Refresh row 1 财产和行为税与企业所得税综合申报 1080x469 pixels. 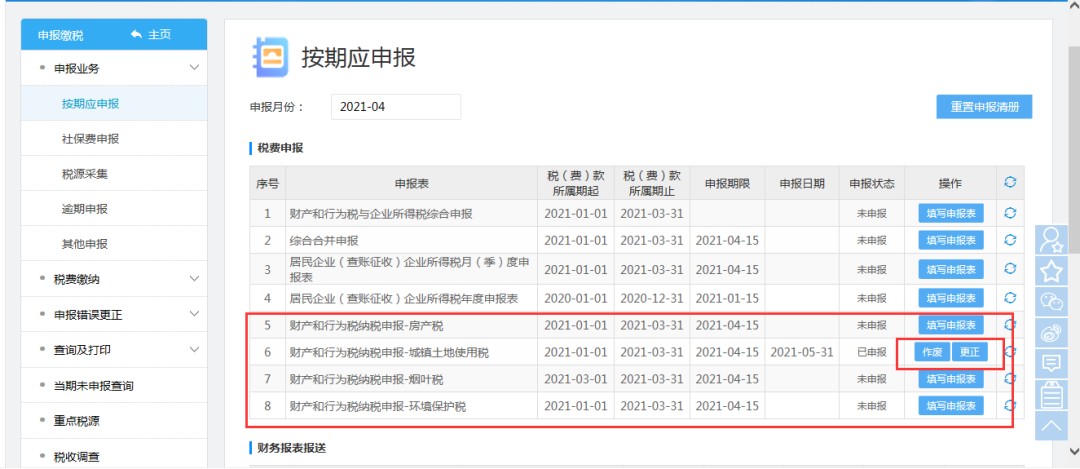pos(1010,213)
